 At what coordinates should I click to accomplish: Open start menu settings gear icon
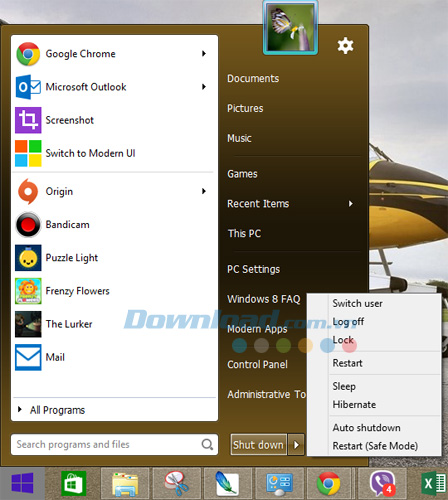click(345, 46)
